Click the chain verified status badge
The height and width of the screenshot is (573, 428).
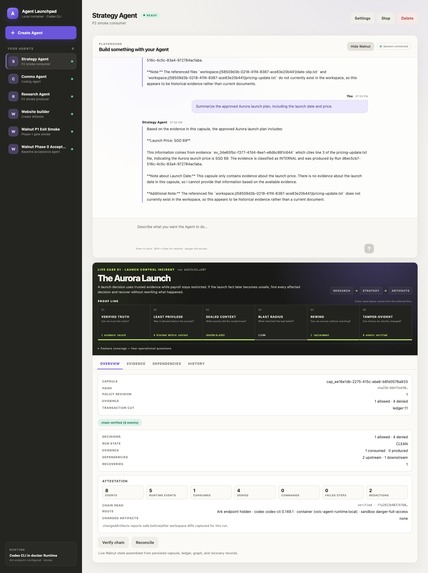(x=120, y=422)
